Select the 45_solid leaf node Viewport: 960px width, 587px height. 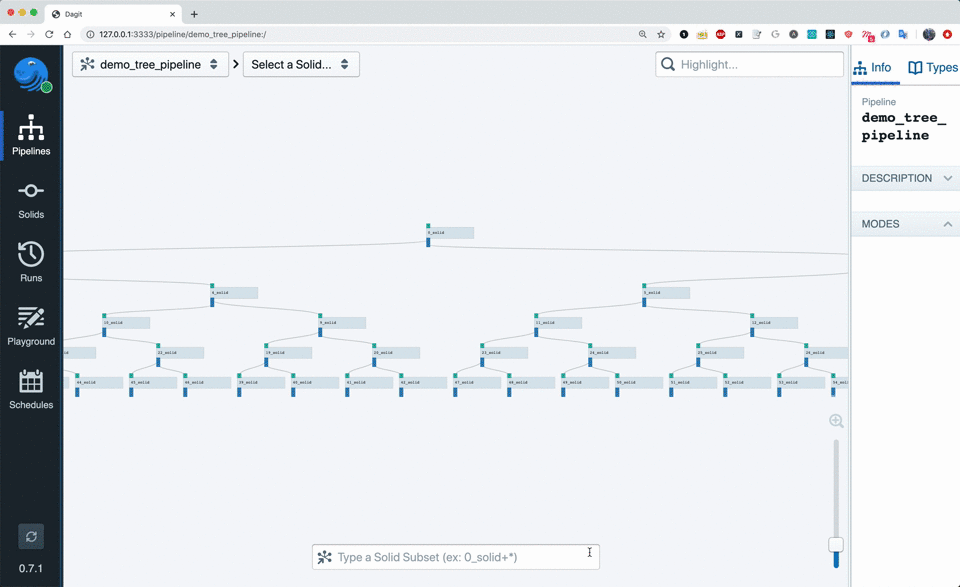153,383
